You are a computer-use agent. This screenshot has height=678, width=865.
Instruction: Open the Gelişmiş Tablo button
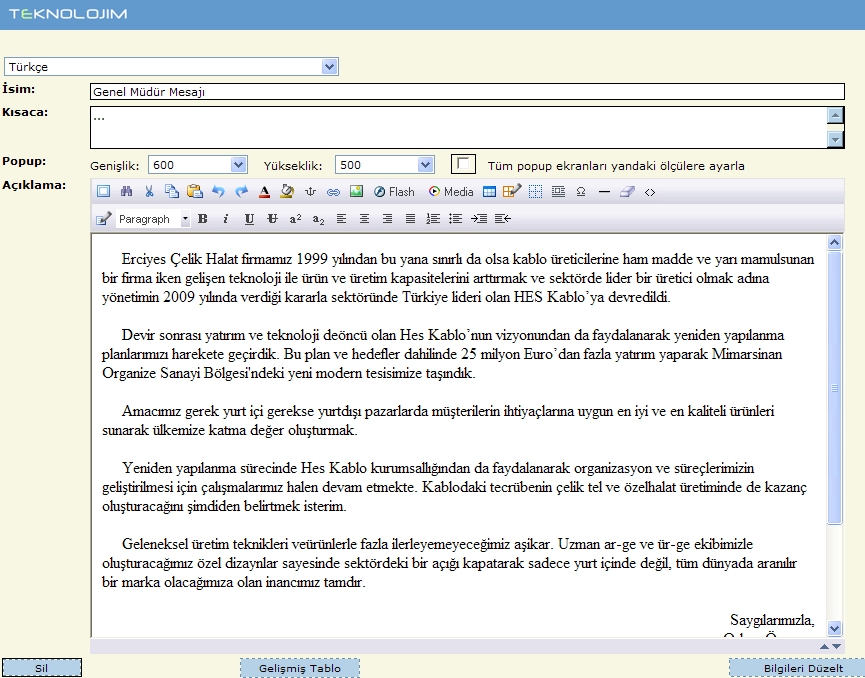(300, 668)
